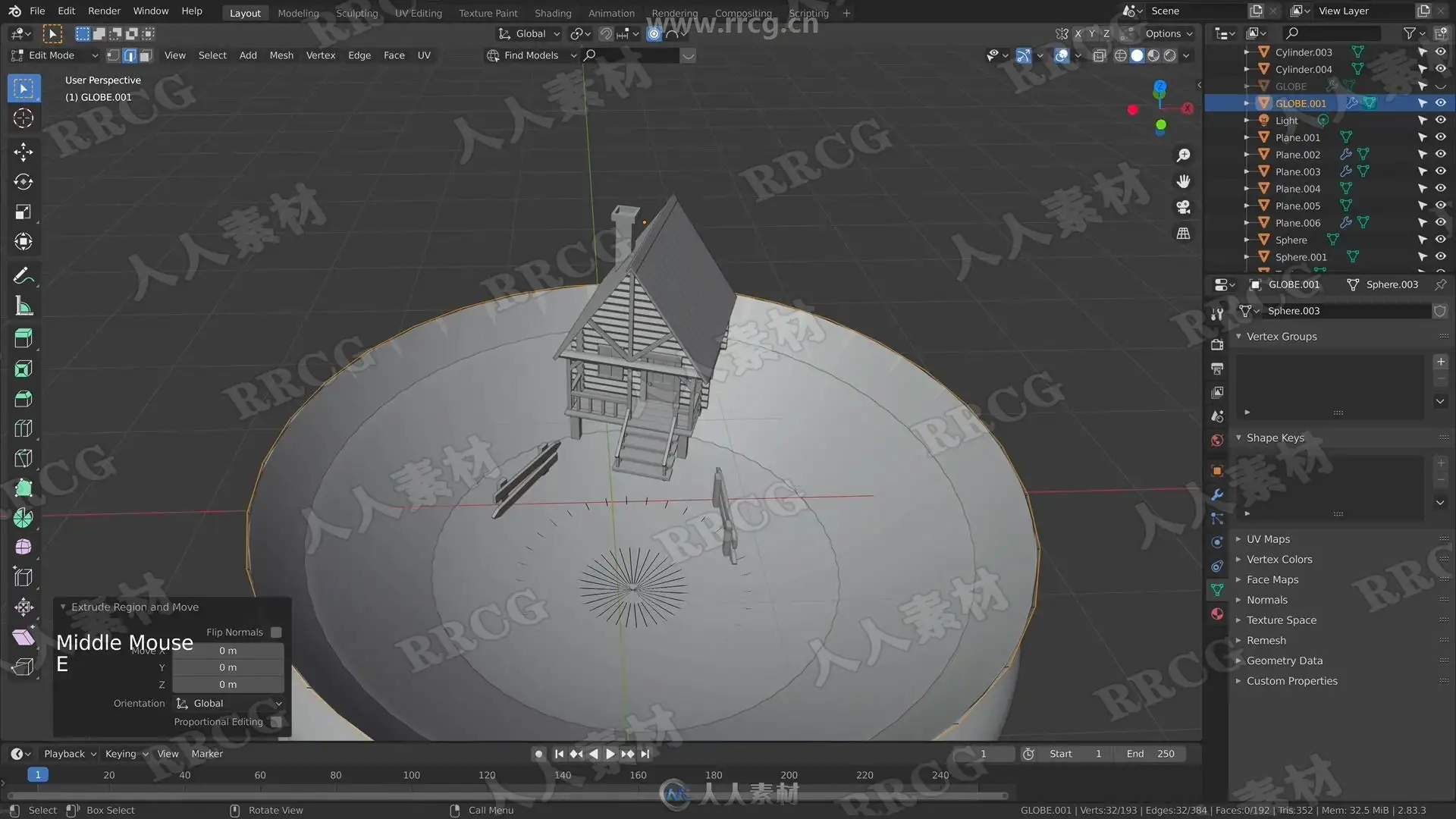Select the Extrude Region tool
The image size is (1456, 819).
[23, 338]
